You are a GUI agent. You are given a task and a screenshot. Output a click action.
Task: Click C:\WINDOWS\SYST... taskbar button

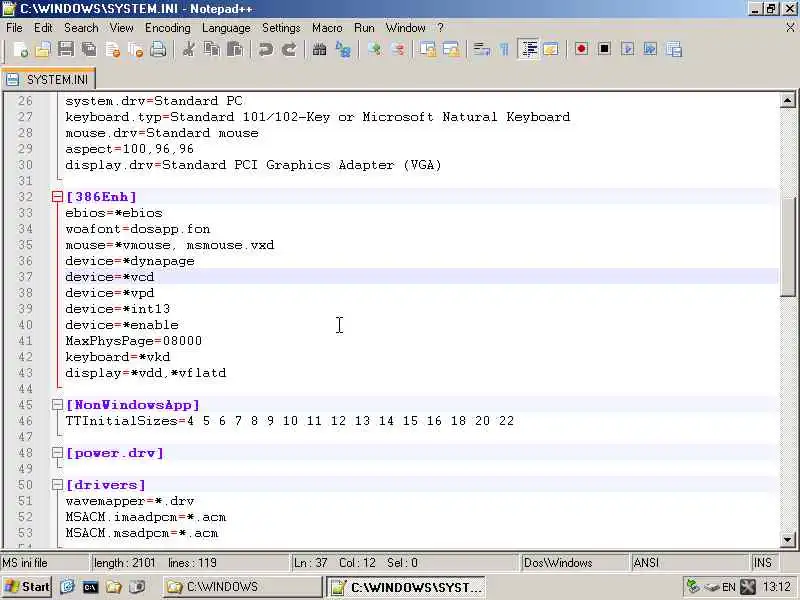coord(406,587)
